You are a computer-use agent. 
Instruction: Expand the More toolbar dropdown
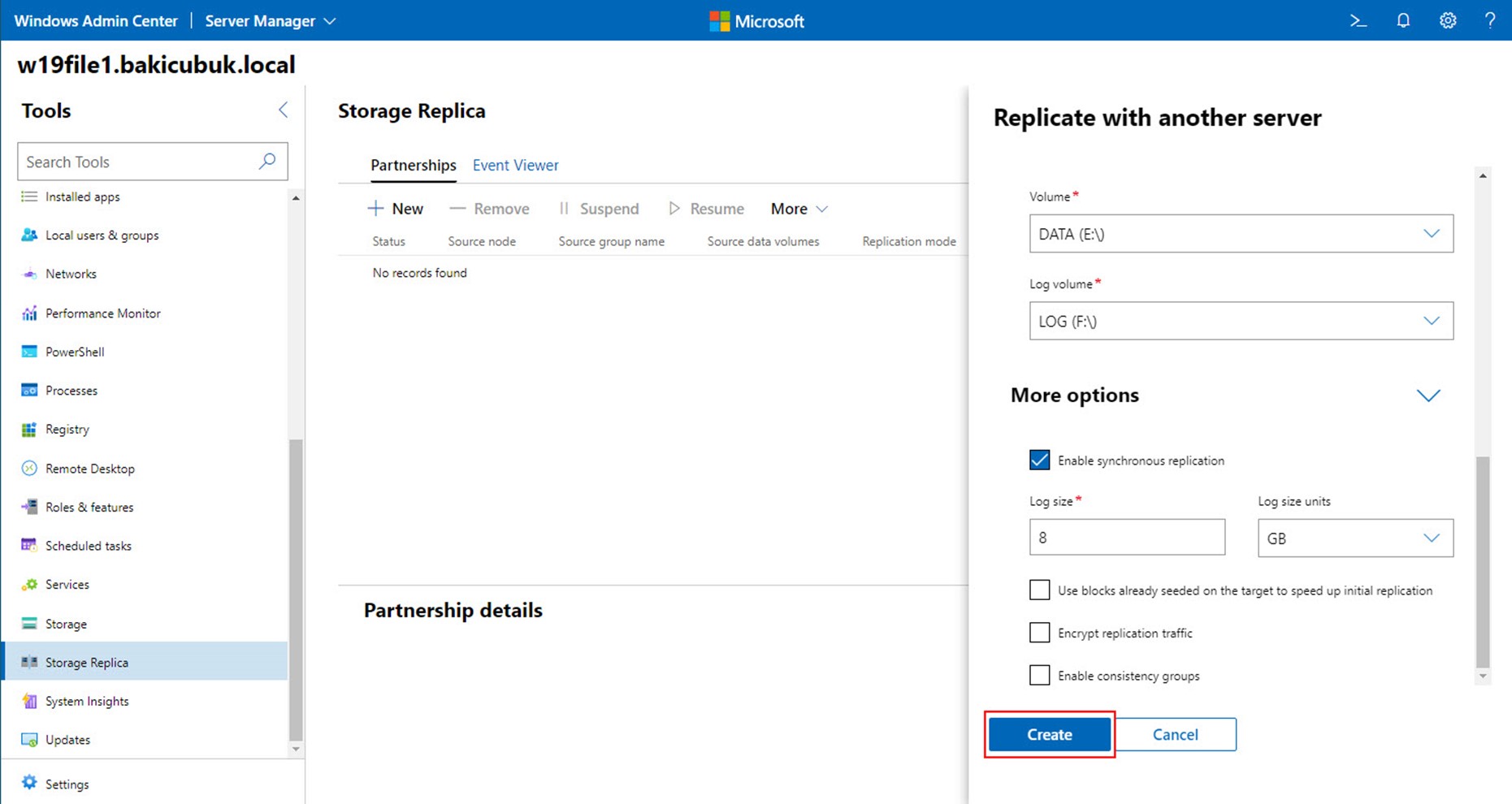799,209
